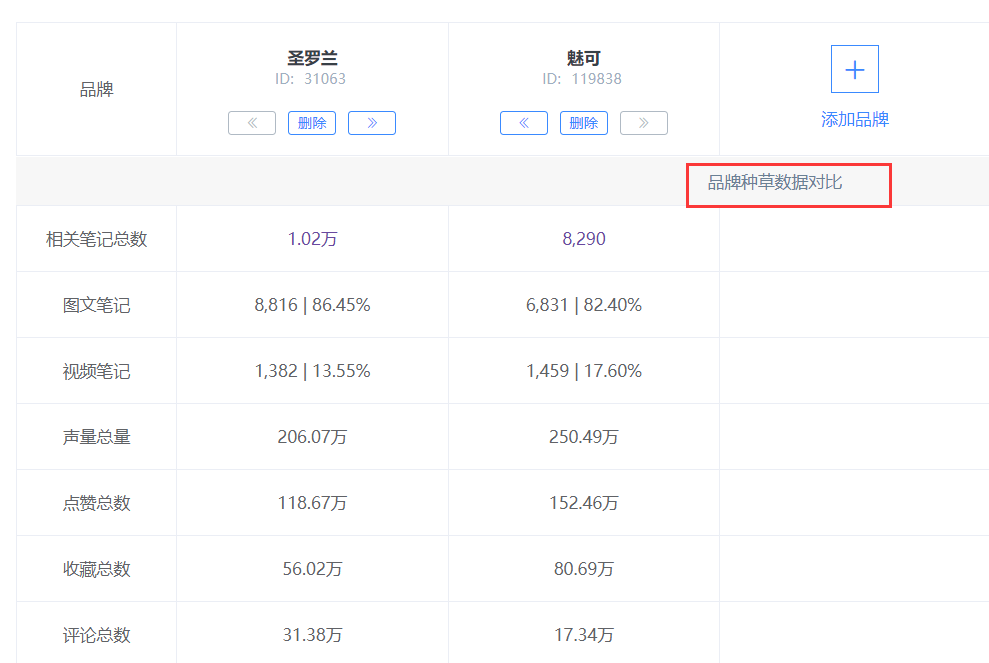
Task: Click 魅可 视频笔记 value 1,459
Action: pyautogui.click(x=547, y=371)
